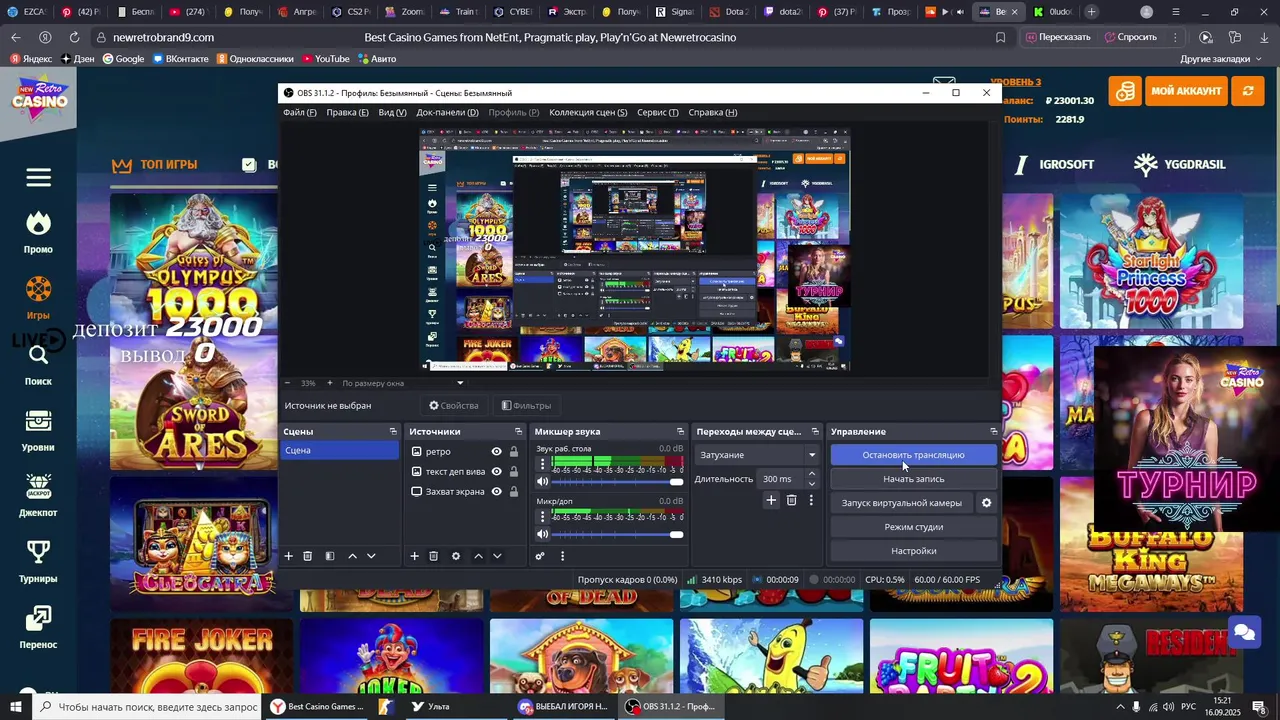
Task: Open OBS Правка menu
Action: (x=347, y=112)
